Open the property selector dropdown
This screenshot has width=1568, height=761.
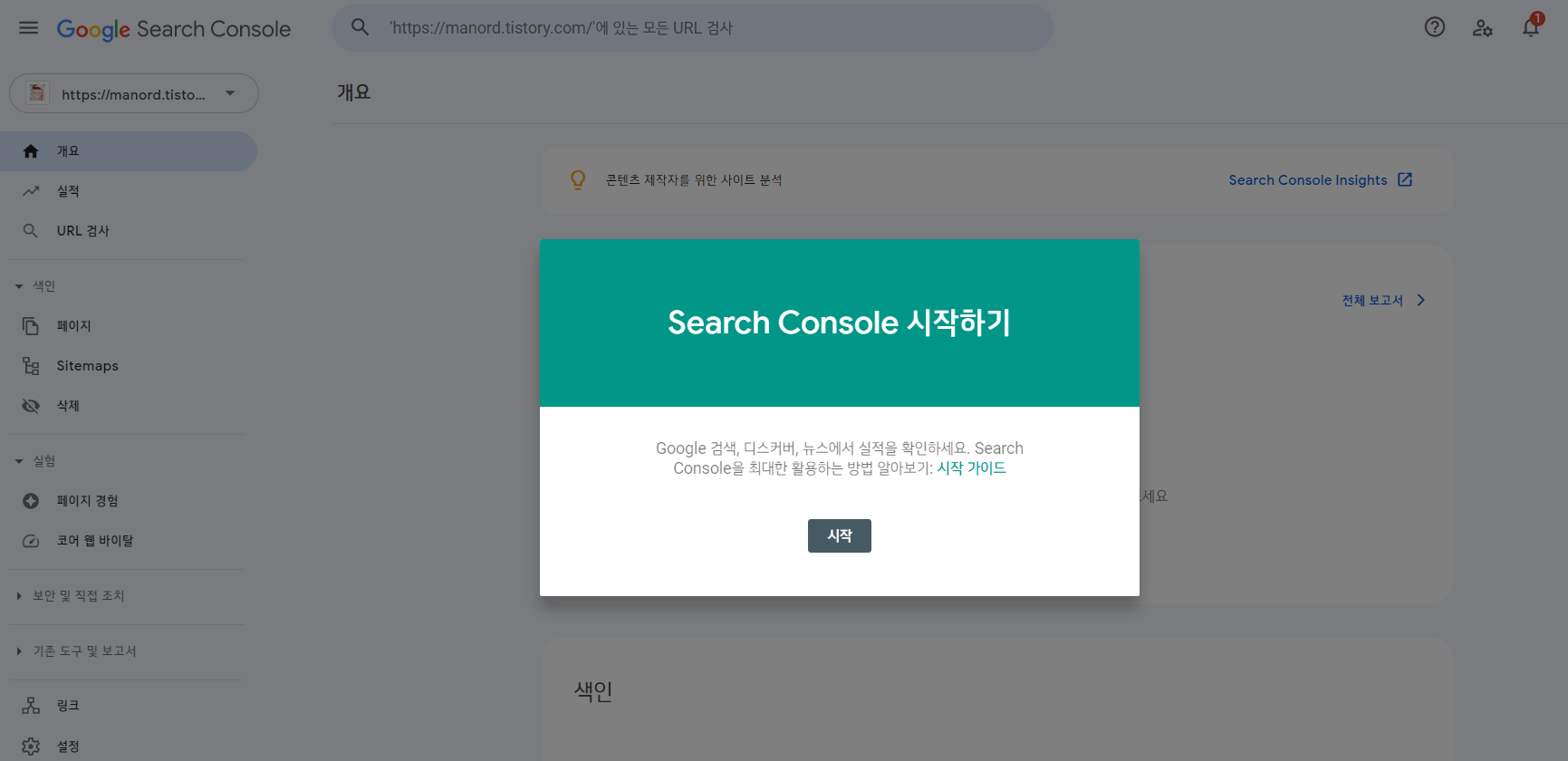[x=134, y=93]
